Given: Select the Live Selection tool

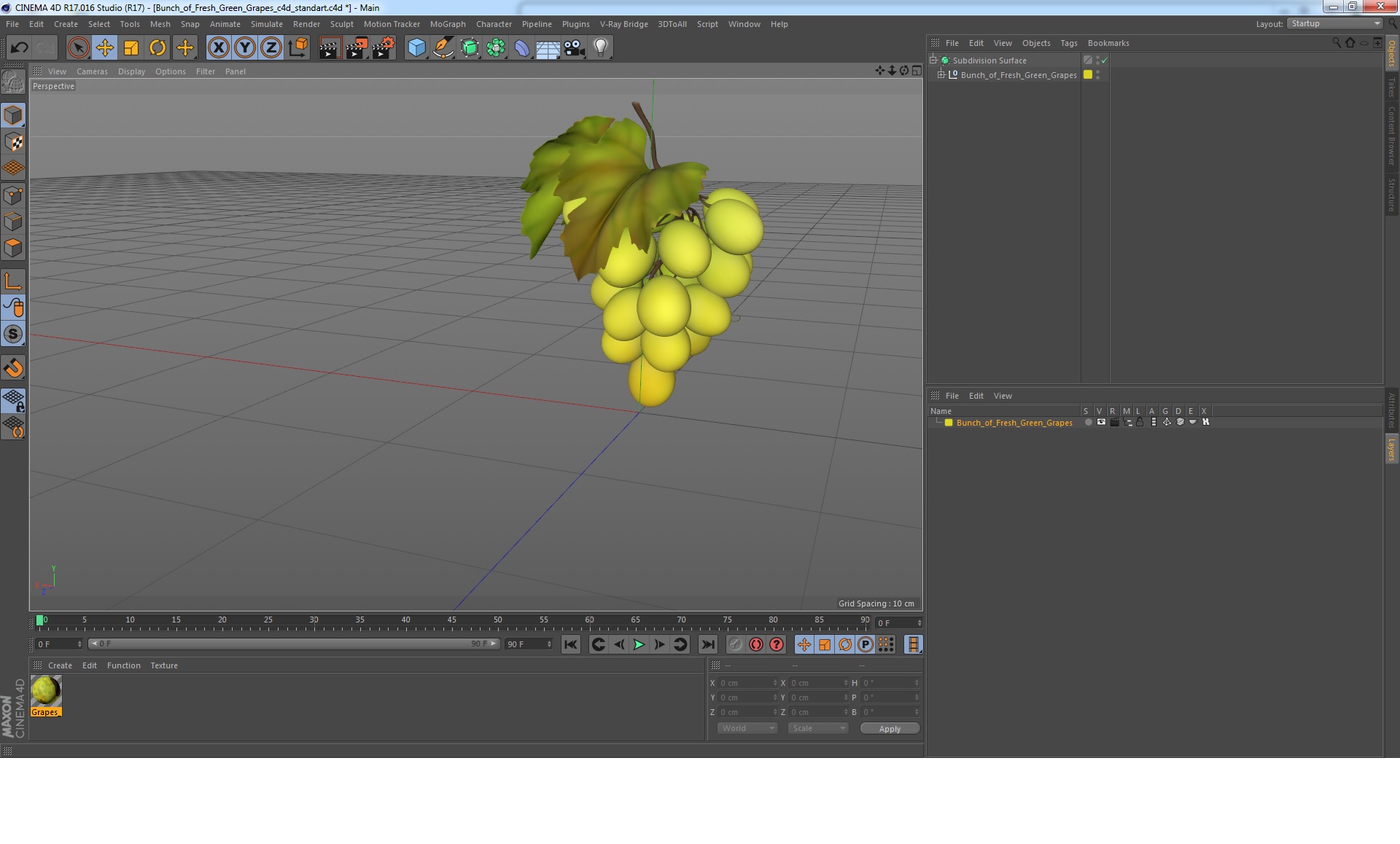Looking at the screenshot, I should (78, 48).
